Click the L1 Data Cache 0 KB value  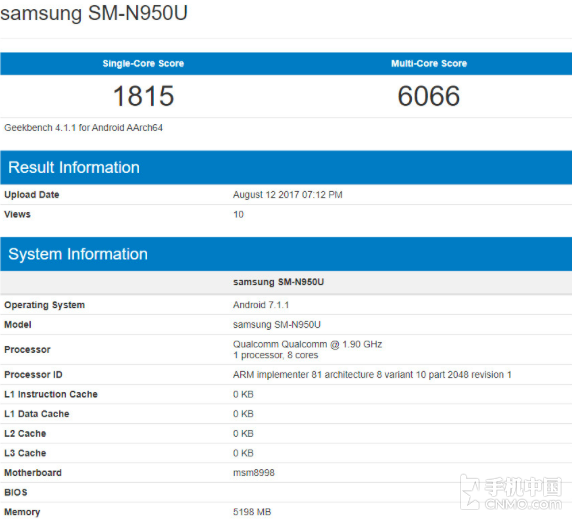click(x=243, y=414)
